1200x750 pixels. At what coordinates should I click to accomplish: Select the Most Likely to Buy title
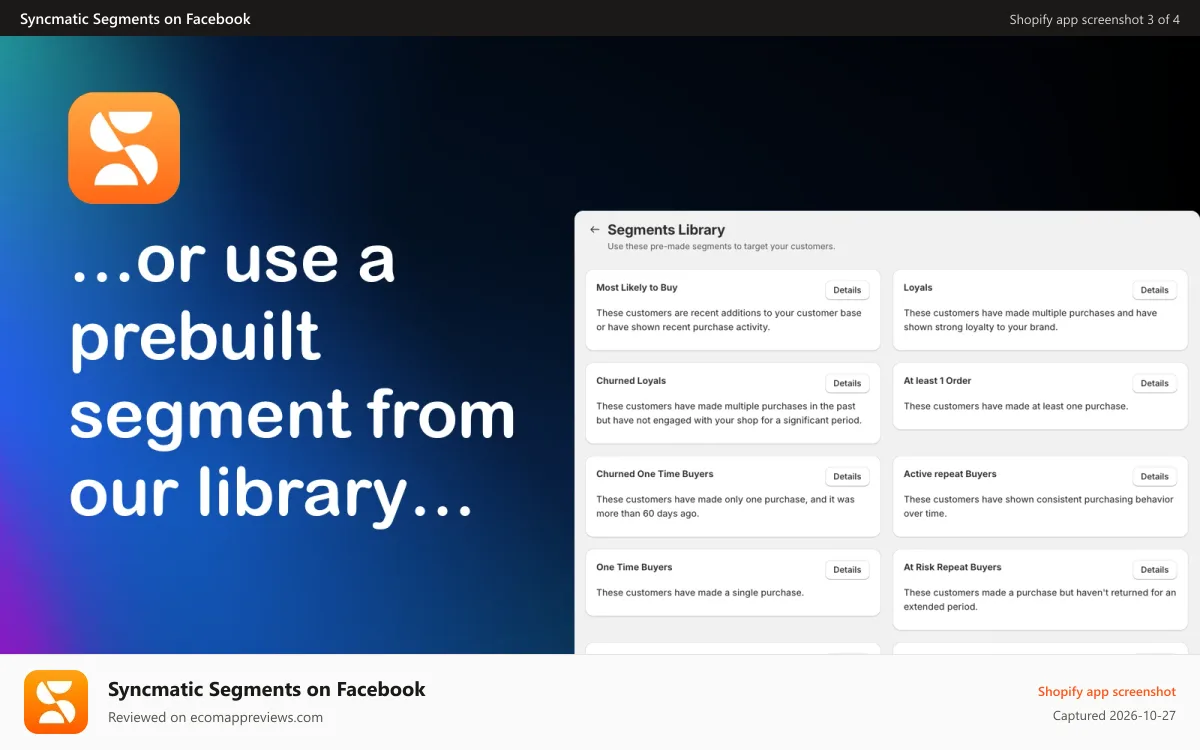637,287
